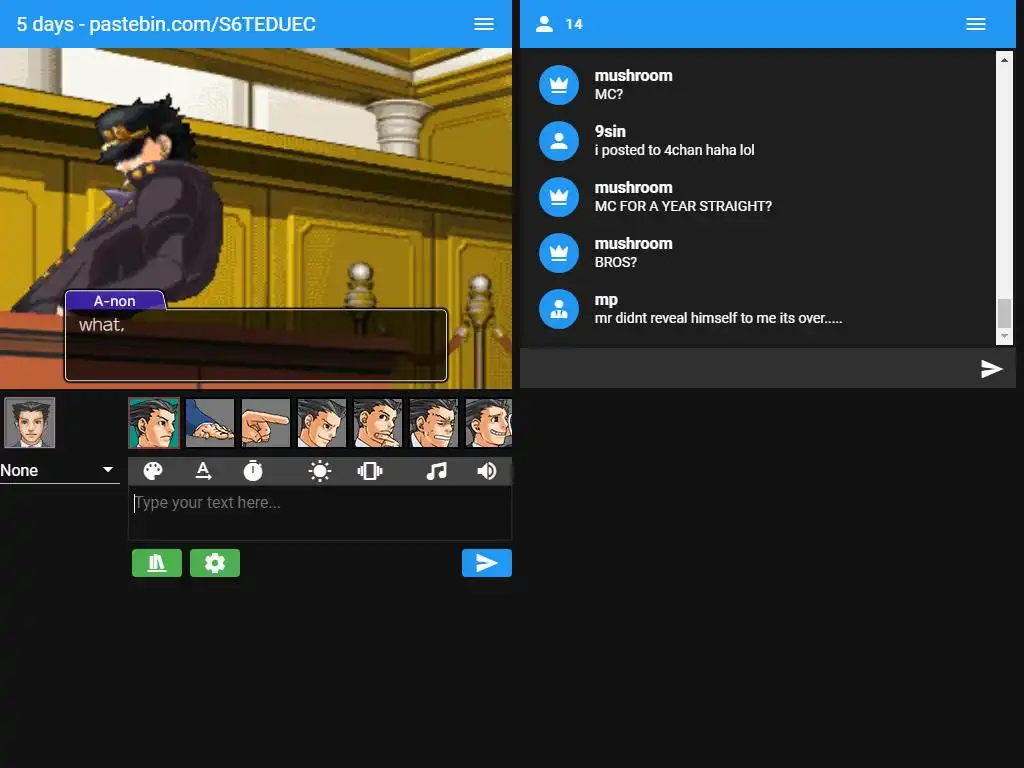Select the confident smirk Phoenix pose
The width and height of the screenshot is (1024, 768).
coord(322,423)
